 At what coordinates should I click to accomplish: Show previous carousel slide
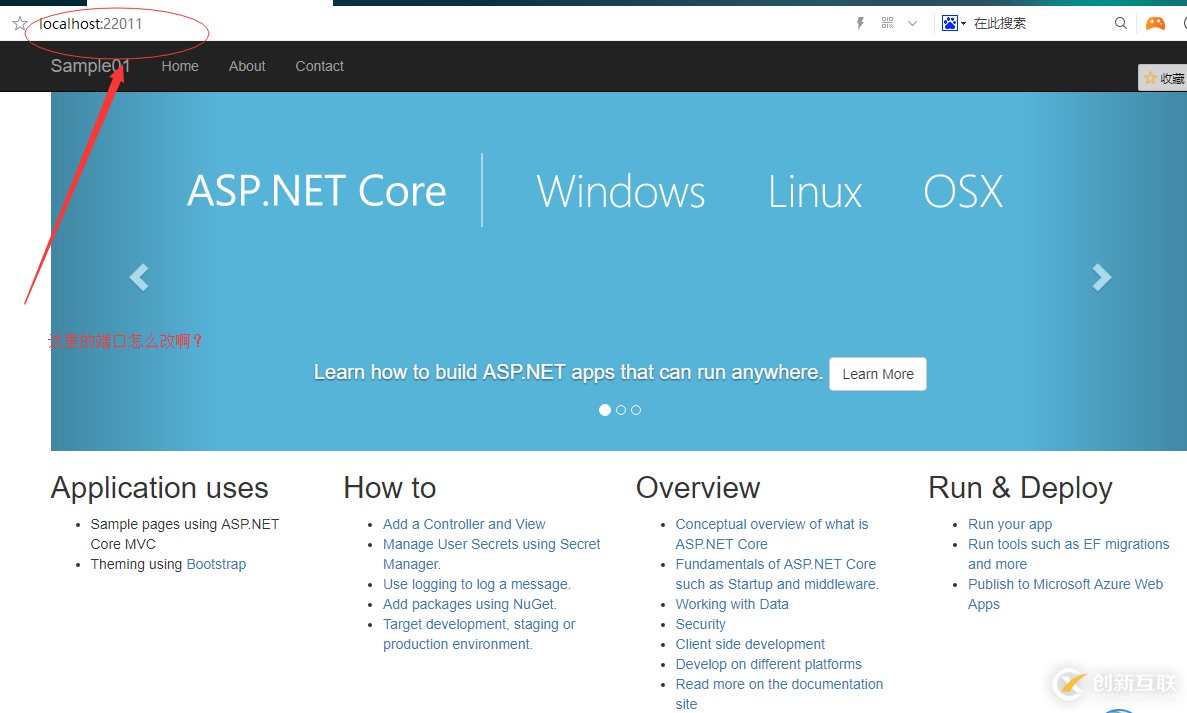pos(139,277)
